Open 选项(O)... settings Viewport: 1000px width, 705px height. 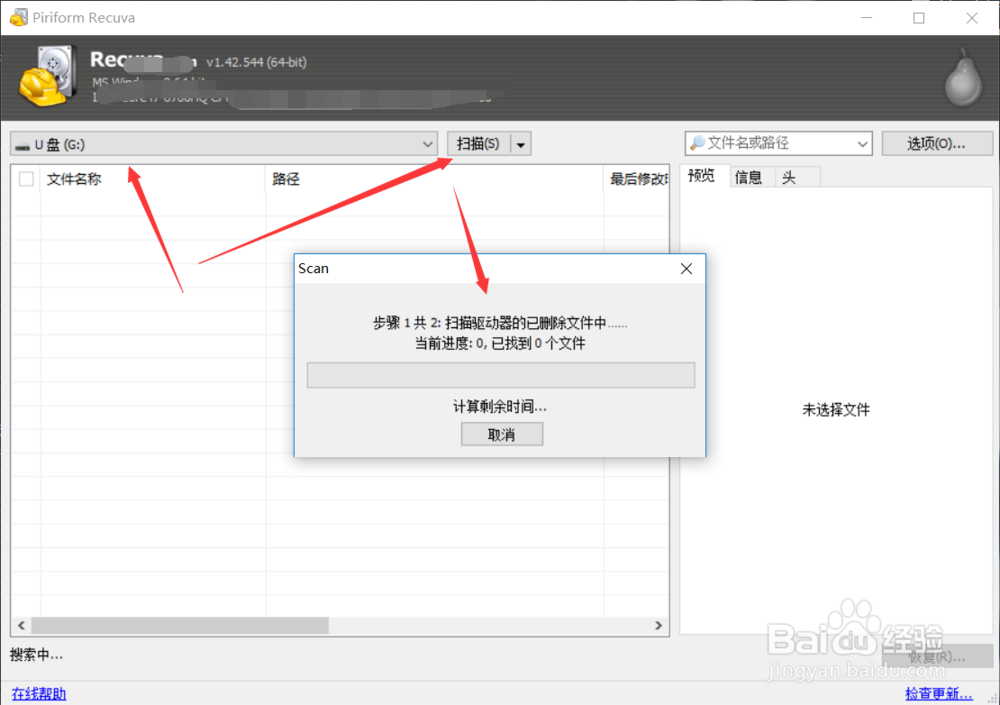(937, 144)
